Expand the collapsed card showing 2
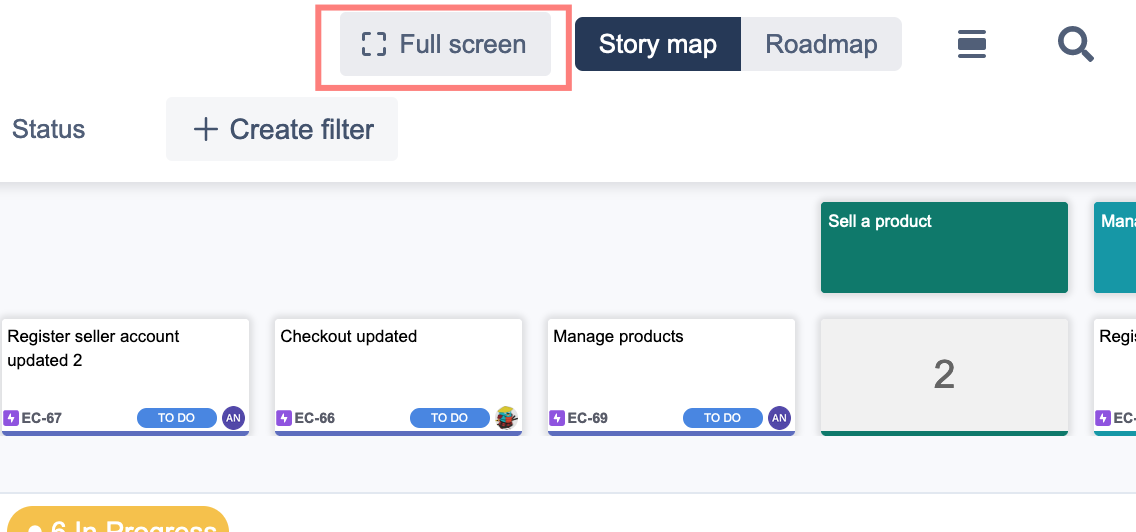 coord(944,374)
